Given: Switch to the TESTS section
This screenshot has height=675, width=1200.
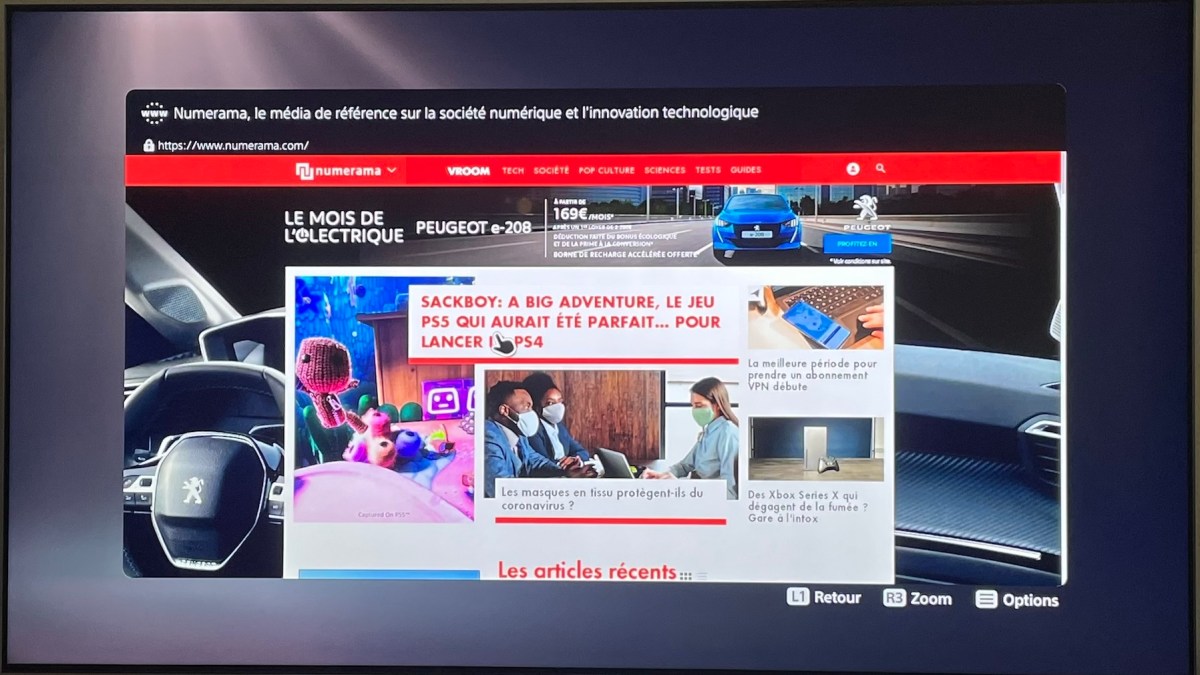Looking at the screenshot, I should [x=708, y=171].
